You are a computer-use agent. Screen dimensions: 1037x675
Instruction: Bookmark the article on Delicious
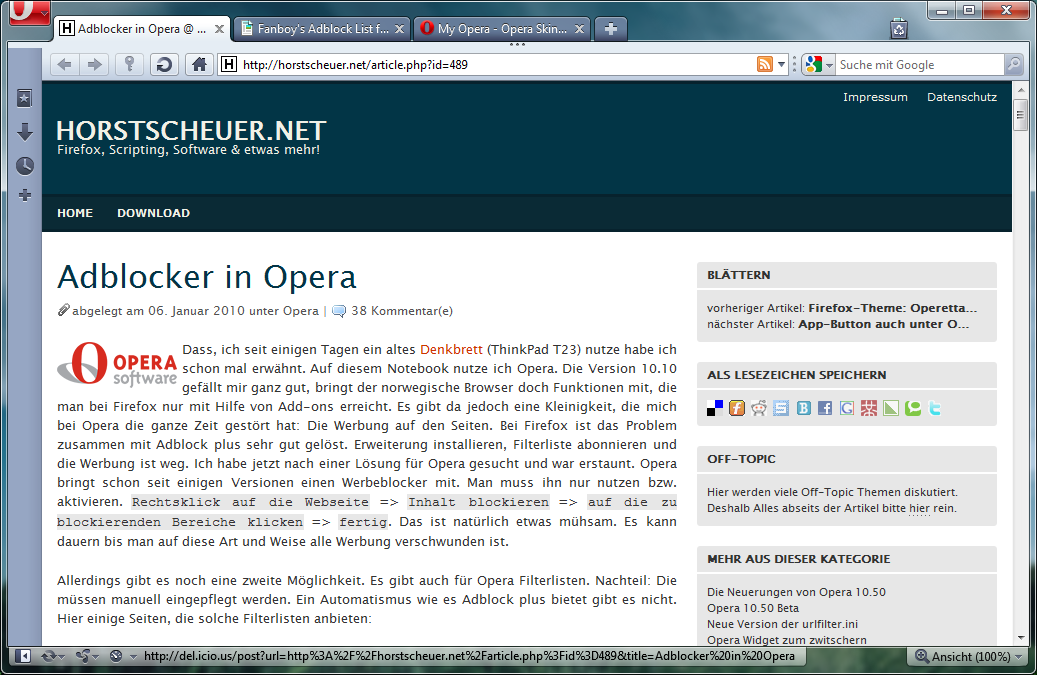click(715, 408)
